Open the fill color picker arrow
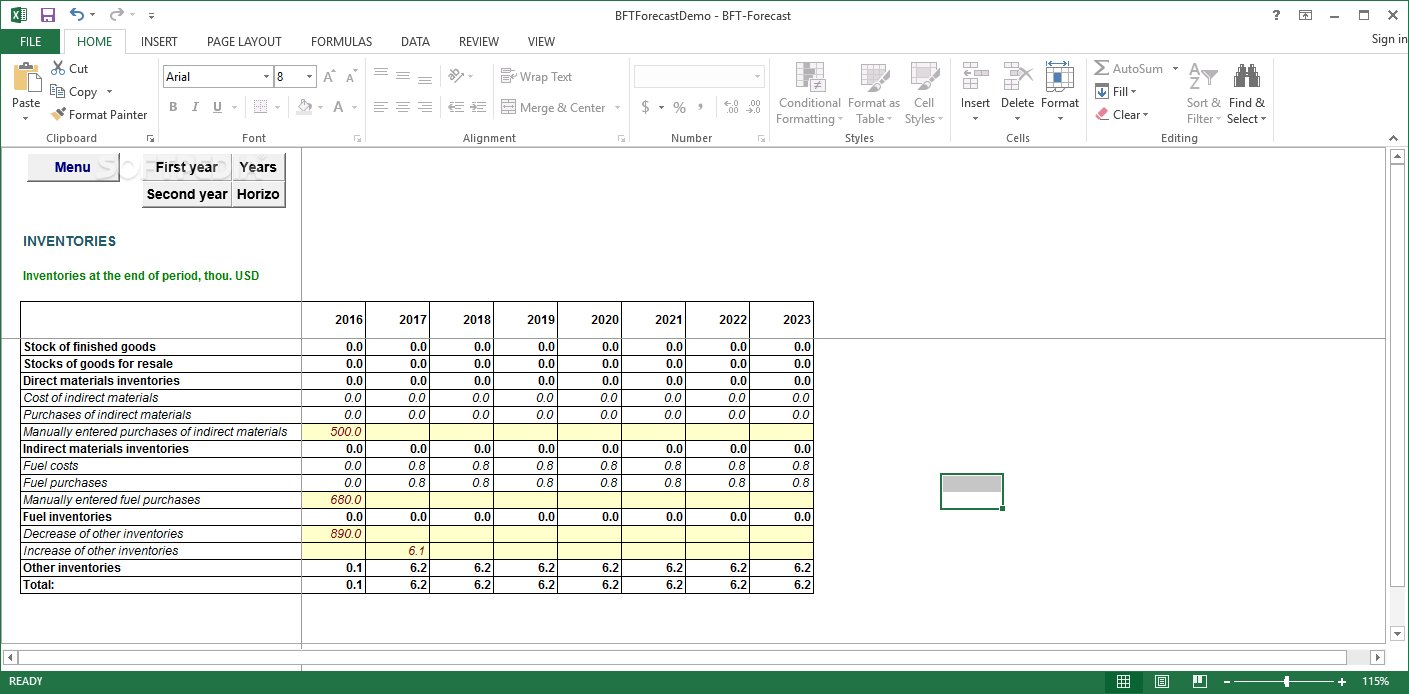The width and height of the screenshot is (1409, 694). pyautogui.click(x=320, y=107)
